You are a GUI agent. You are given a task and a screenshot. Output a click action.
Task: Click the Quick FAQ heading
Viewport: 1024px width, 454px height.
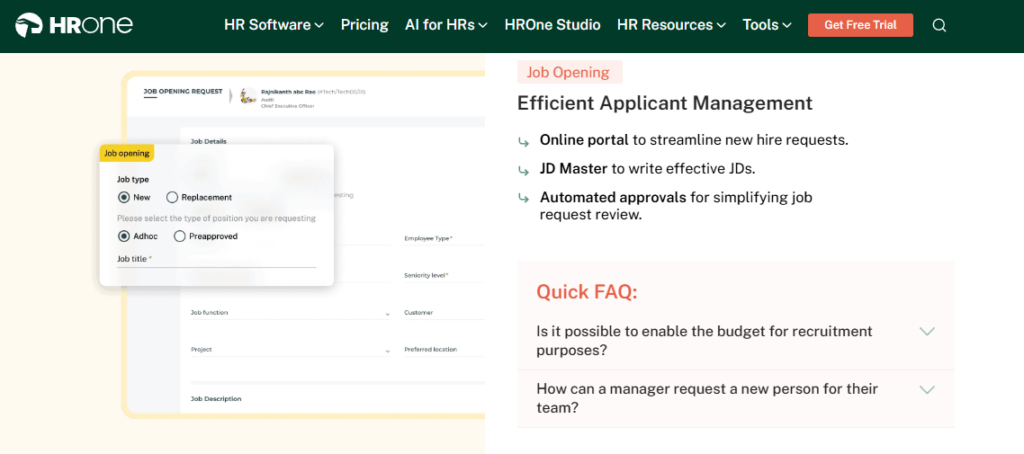tap(587, 292)
